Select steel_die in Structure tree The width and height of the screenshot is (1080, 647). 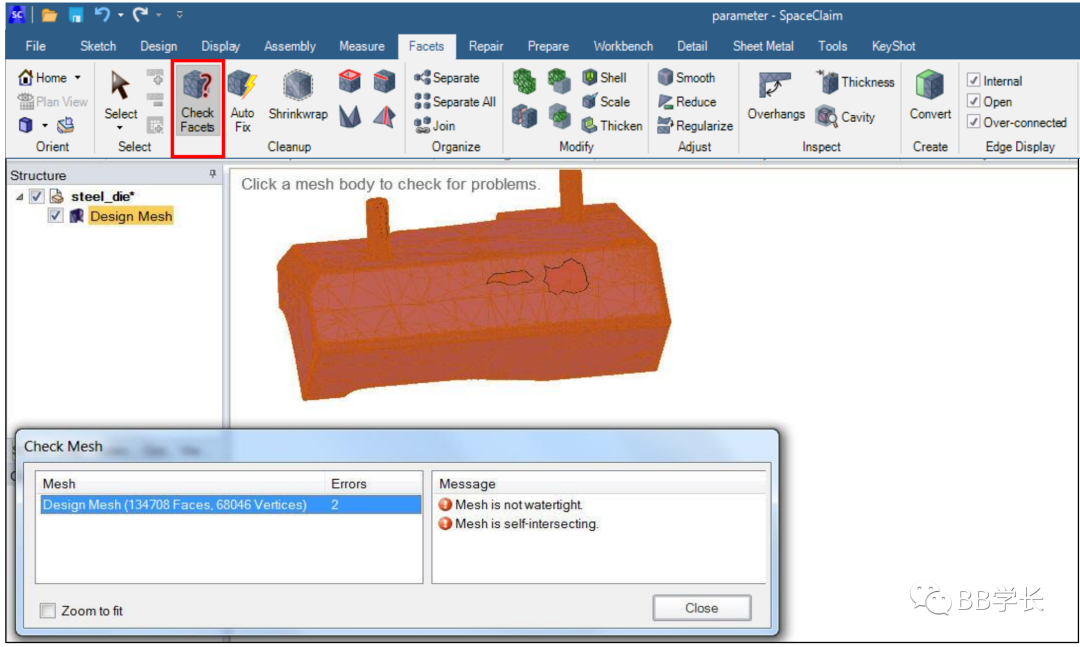tap(103, 196)
